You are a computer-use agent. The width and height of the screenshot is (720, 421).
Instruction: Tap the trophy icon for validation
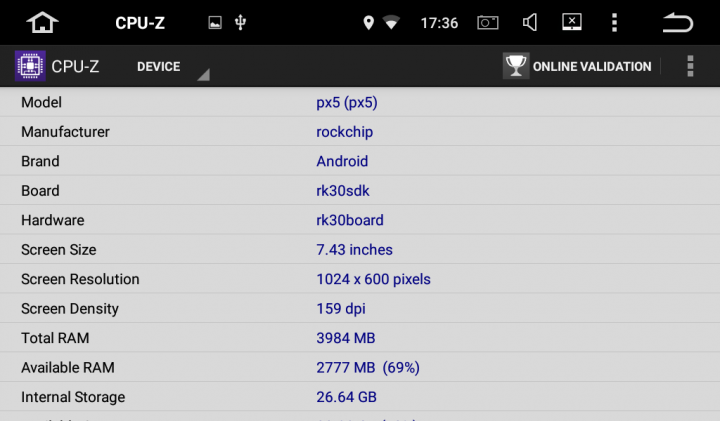[516, 66]
